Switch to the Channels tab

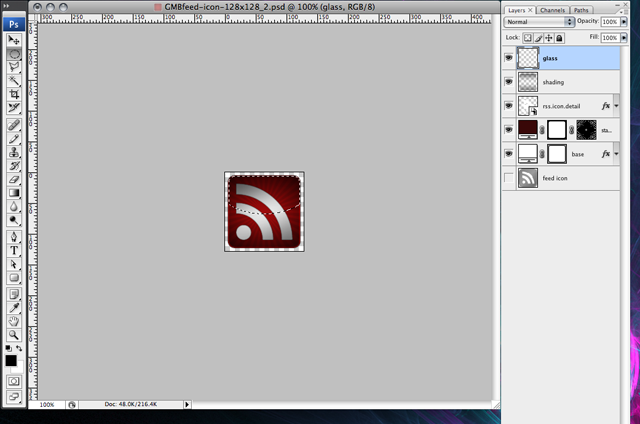tap(552, 10)
